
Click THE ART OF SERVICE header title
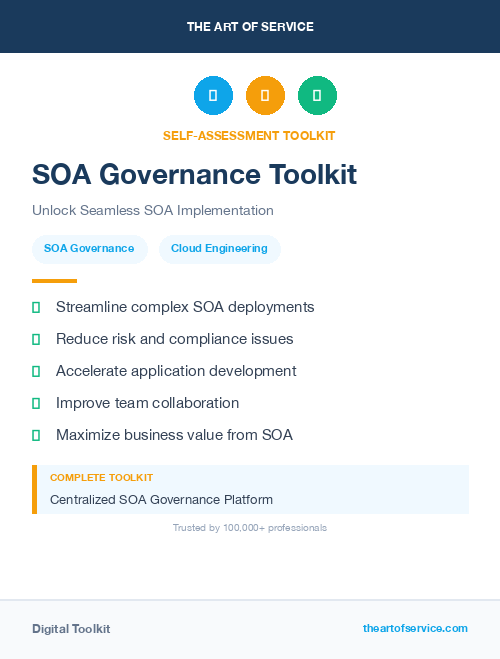(x=250, y=27)
